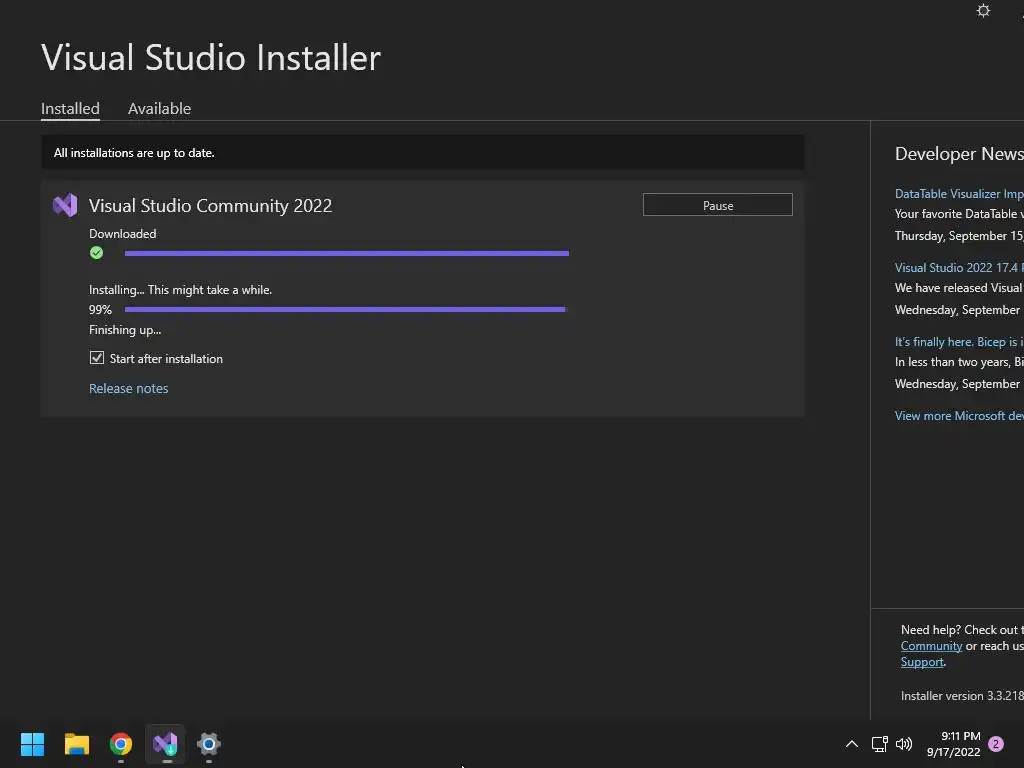
Task: Click the 99% progress value
Action: click(x=100, y=310)
